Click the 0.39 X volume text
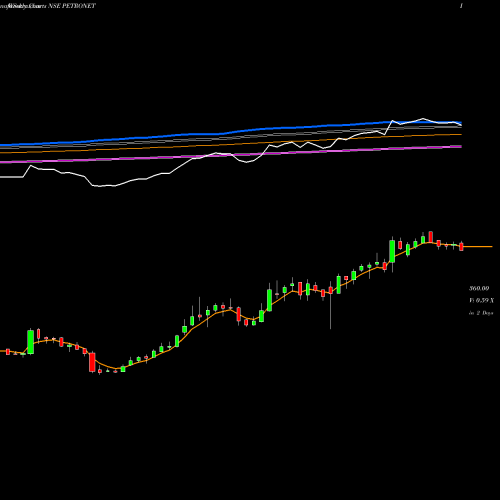The width and height of the screenshot is (500, 500). [481, 300]
